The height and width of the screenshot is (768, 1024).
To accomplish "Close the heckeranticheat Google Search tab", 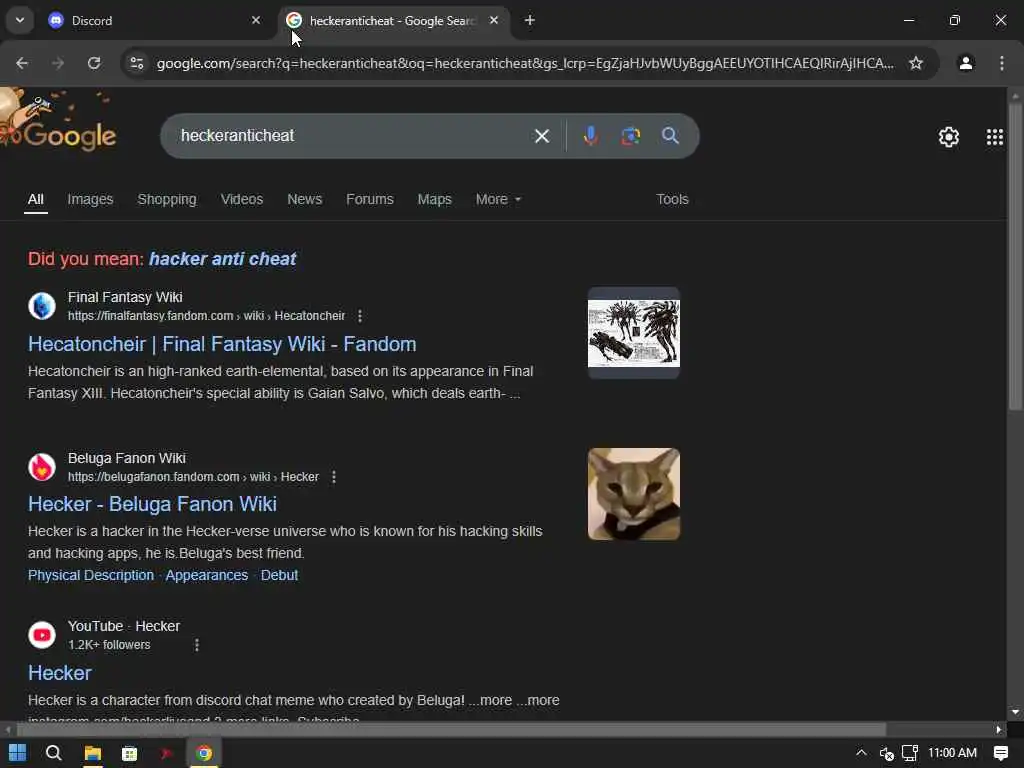I will click(x=494, y=20).
